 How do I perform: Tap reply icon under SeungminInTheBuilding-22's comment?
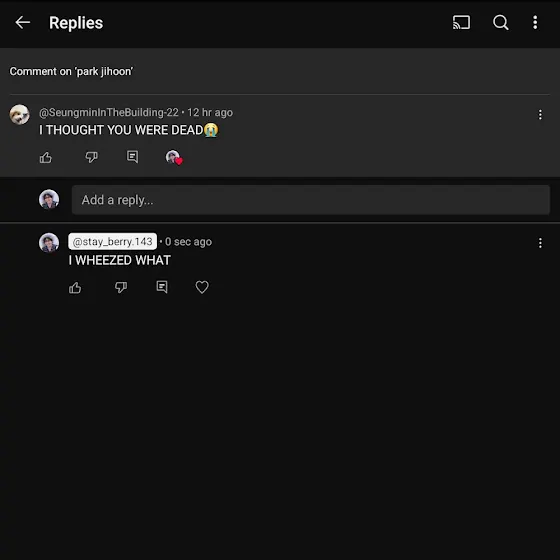(132, 157)
